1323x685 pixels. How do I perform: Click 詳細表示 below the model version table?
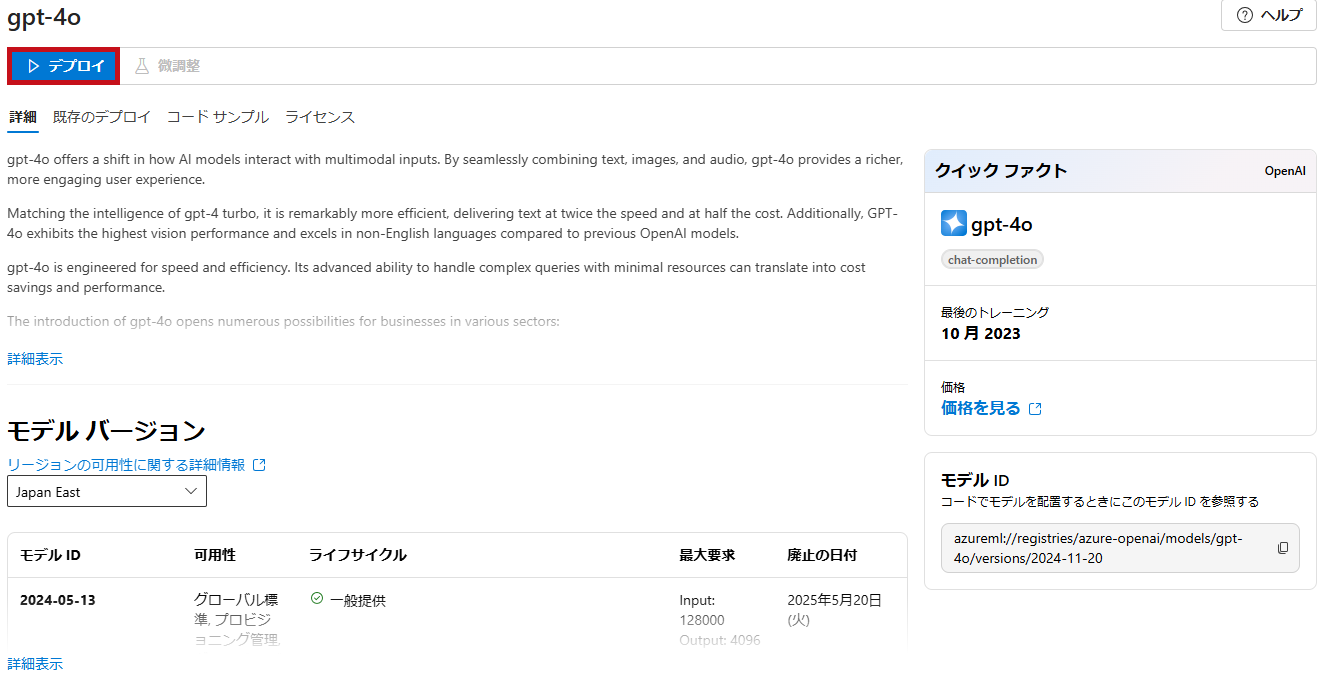35,664
